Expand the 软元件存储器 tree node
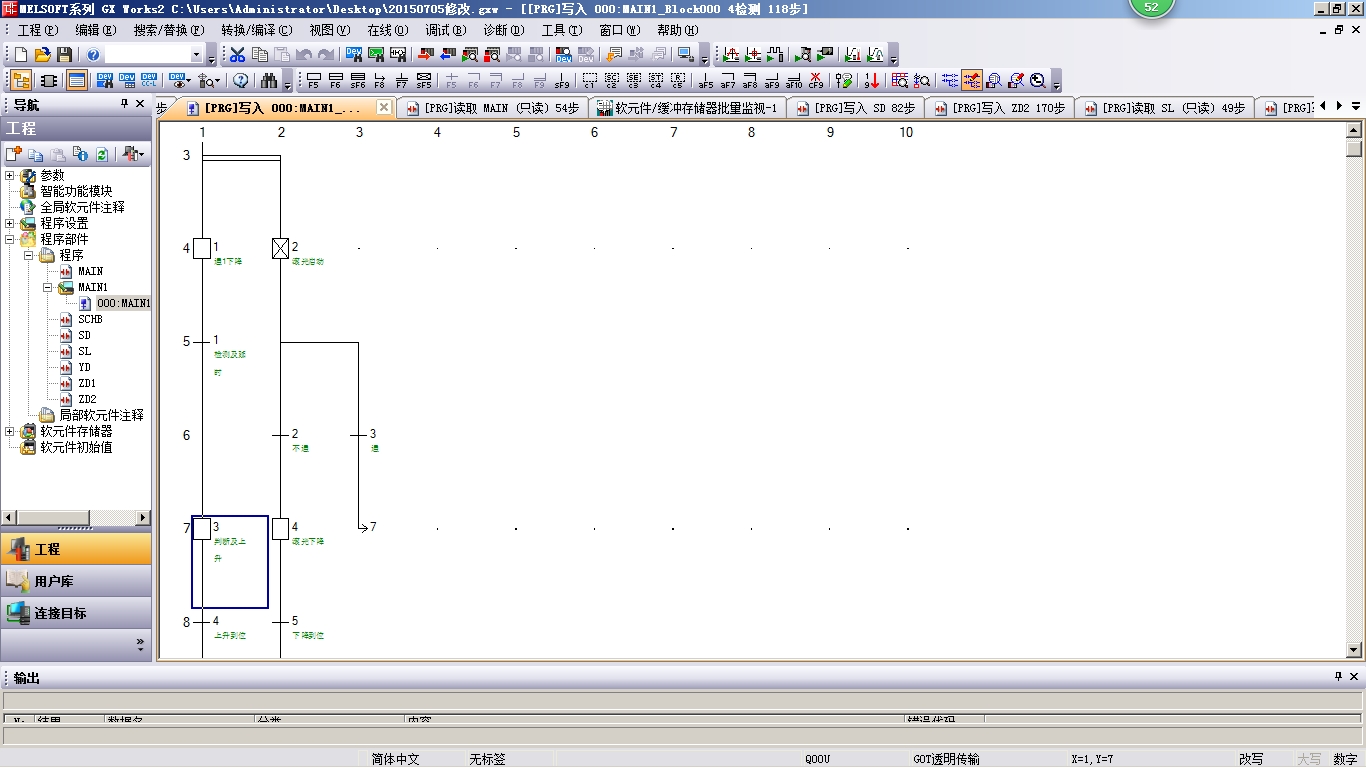 (x=10, y=431)
